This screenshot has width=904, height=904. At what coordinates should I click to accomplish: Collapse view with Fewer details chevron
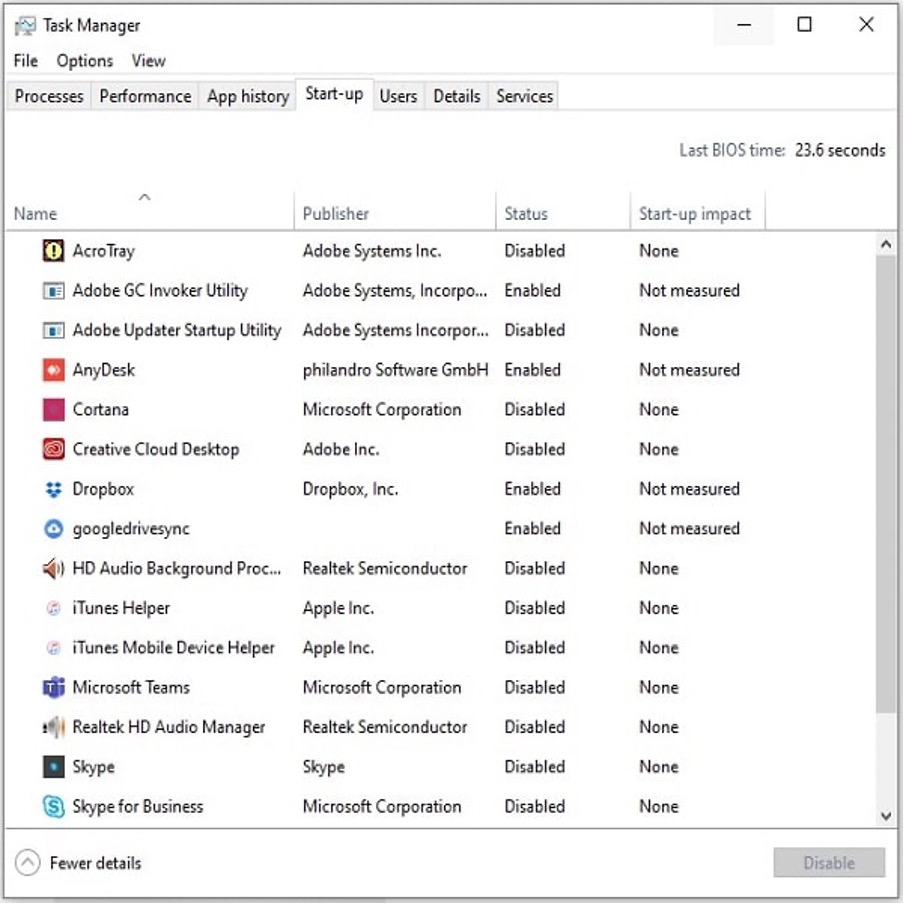(x=28, y=863)
